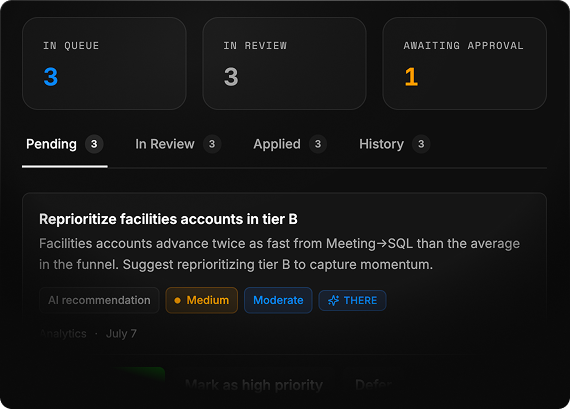The height and width of the screenshot is (409, 570).
Task: Click the AI recommendation tag
Action: [x=99, y=300]
